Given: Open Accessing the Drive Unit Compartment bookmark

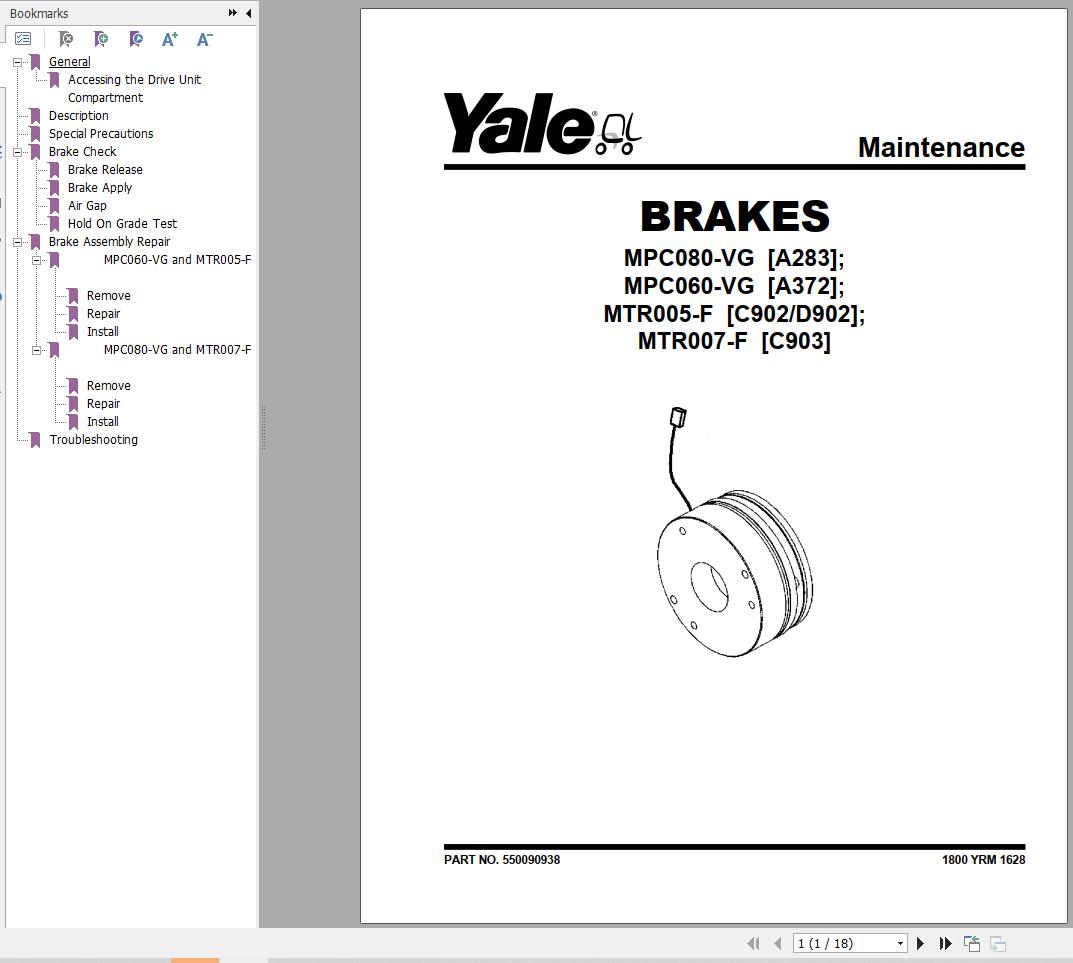Looking at the screenshot, I should coord(134,88).
